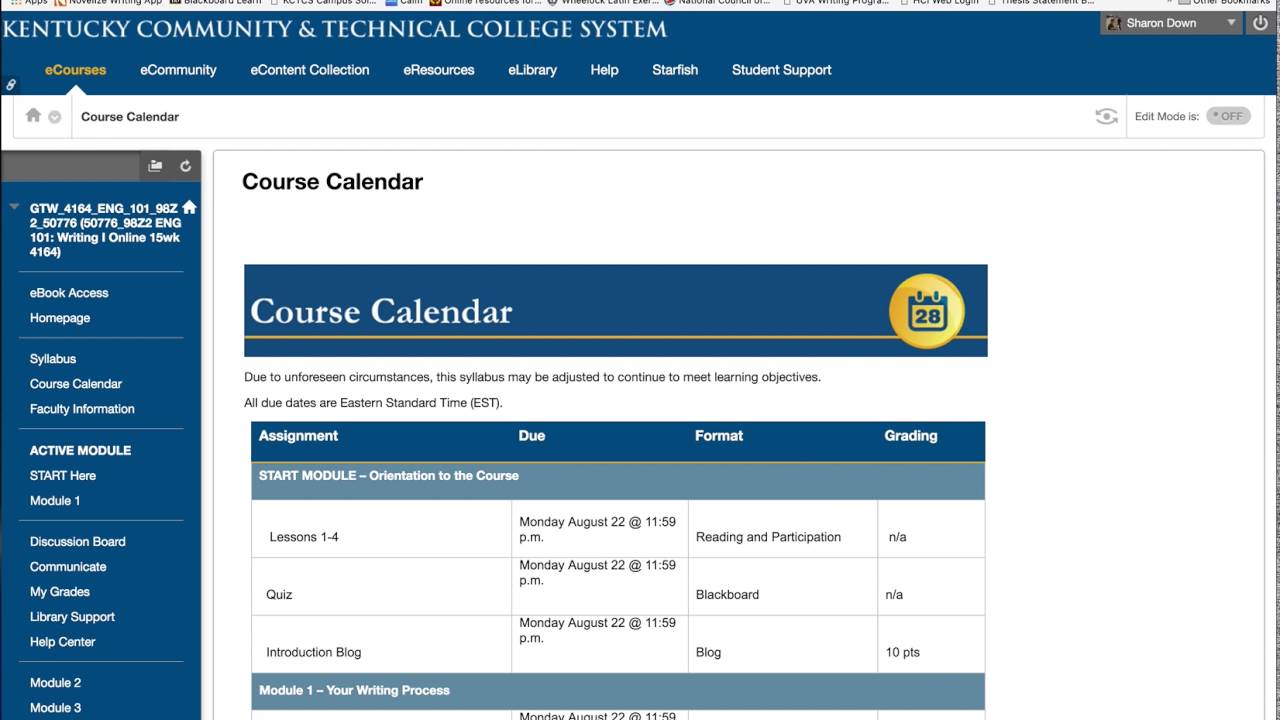Image resolution: width=1280 pixels, height=720 pixels.
Task: View My Grades
Action: [x=60, y=592]
